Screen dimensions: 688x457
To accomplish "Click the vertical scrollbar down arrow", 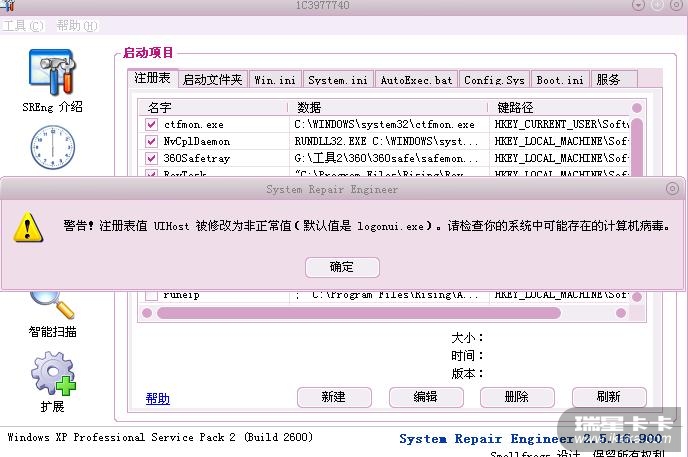I will 637,296.
